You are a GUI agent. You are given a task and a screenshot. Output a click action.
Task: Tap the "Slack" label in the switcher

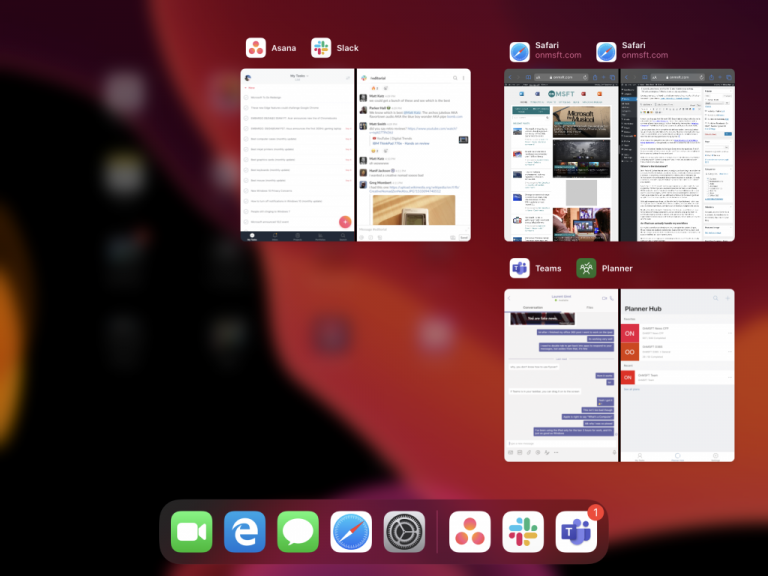pyautogui.click(x=347, y=48)
